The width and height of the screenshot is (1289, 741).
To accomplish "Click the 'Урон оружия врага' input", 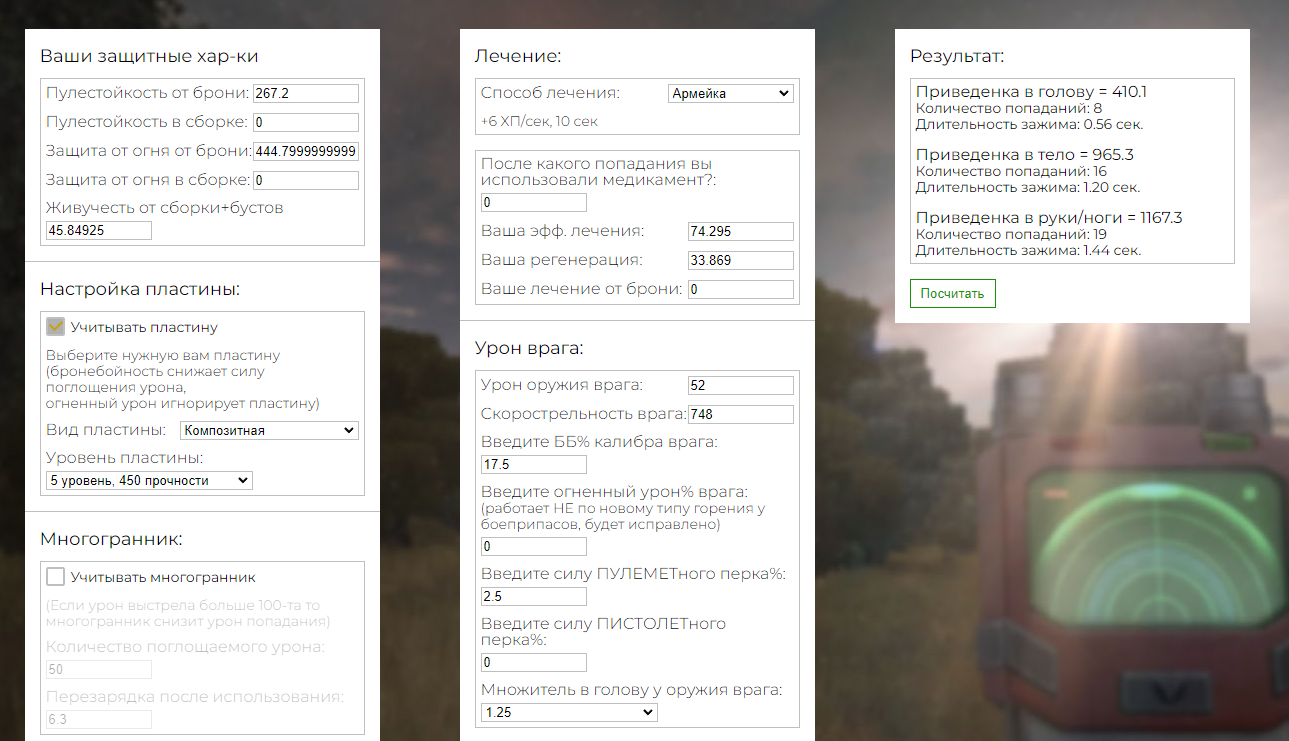I will (740, 385).
